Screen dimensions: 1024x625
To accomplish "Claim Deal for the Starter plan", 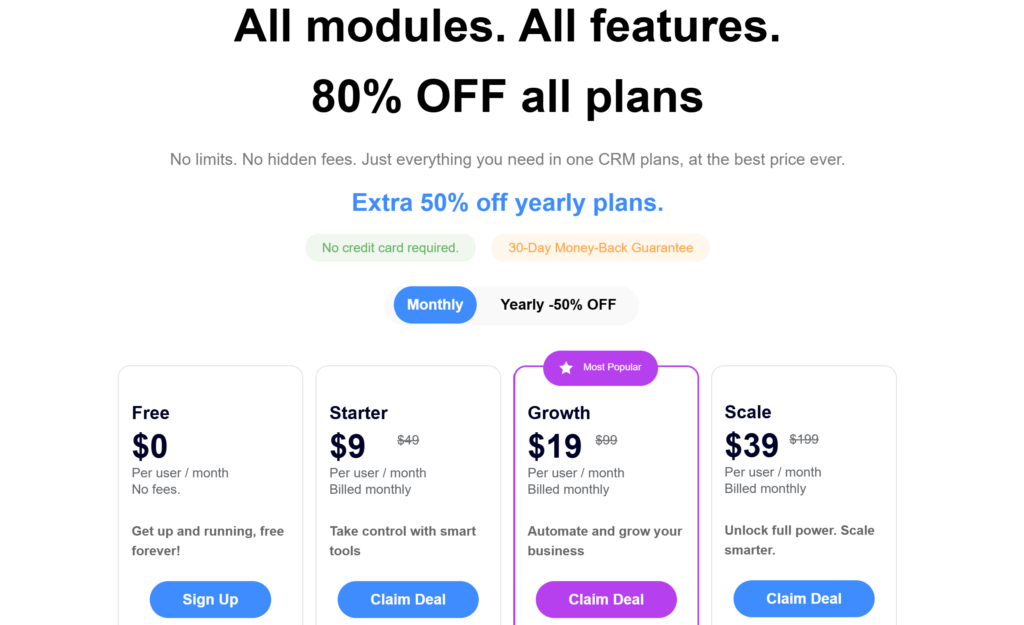I will pos(408,599).
